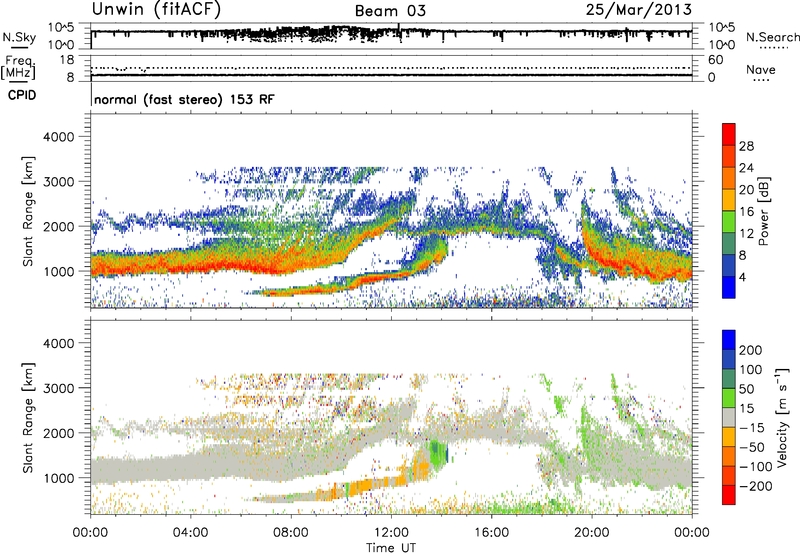Click the "16" power colorbar value
This screenshot has width=800, height=554.
[x=746, y=212]
